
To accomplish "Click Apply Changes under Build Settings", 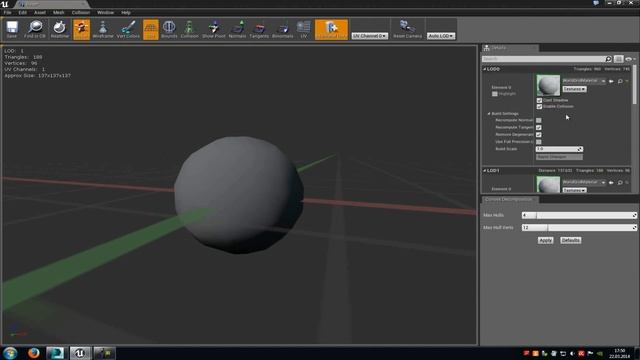I will click(559, 157).
